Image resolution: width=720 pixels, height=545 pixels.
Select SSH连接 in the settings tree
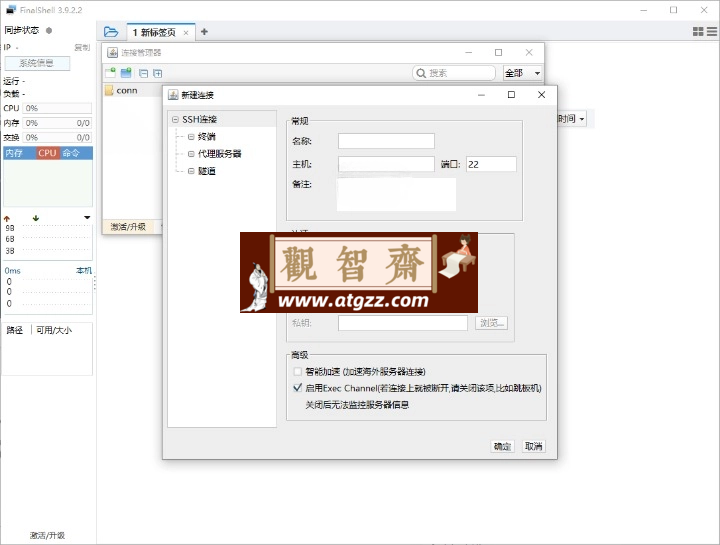pos(199,119)
